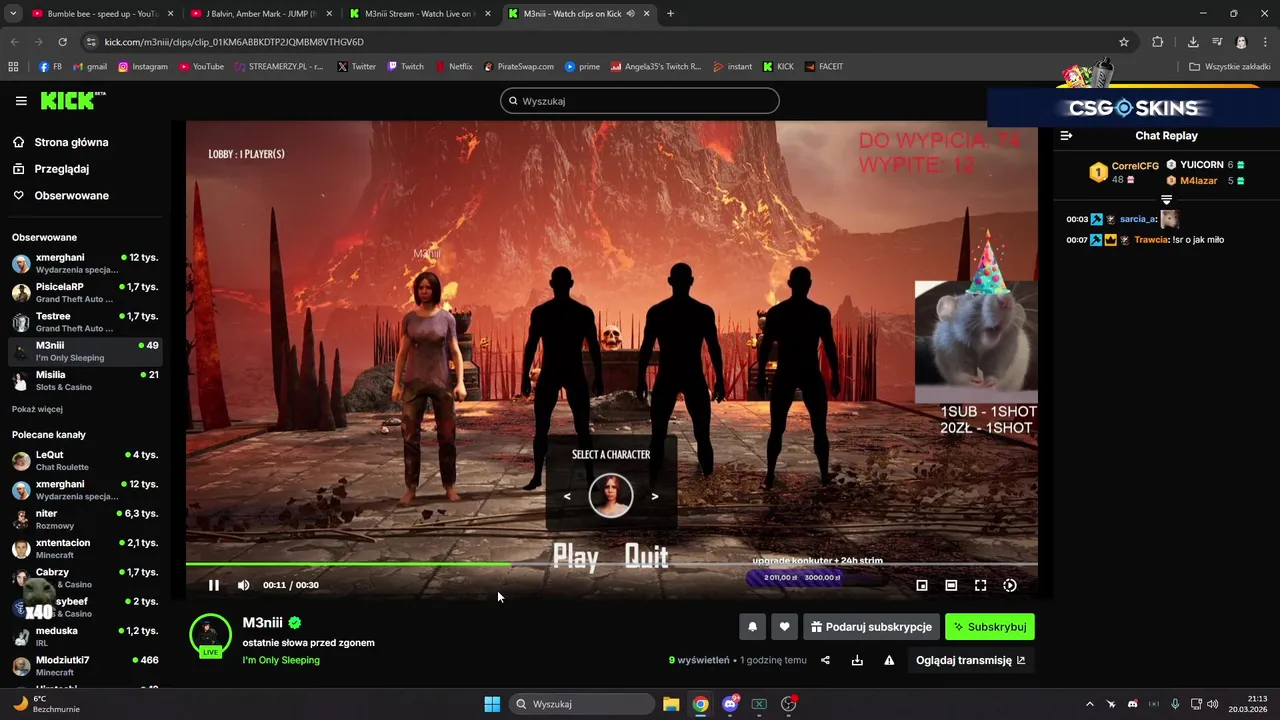Open the hamburger menu next to KICK logo
This screenshot has height=720, width=1280.
pos(21,101)
